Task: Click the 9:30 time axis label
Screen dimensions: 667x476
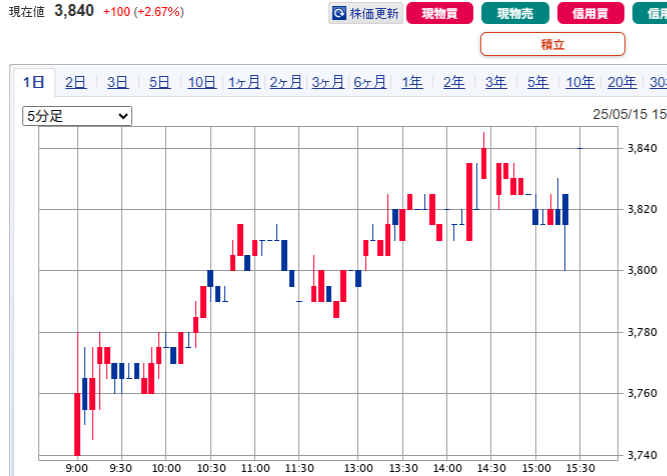Action: 121,468
